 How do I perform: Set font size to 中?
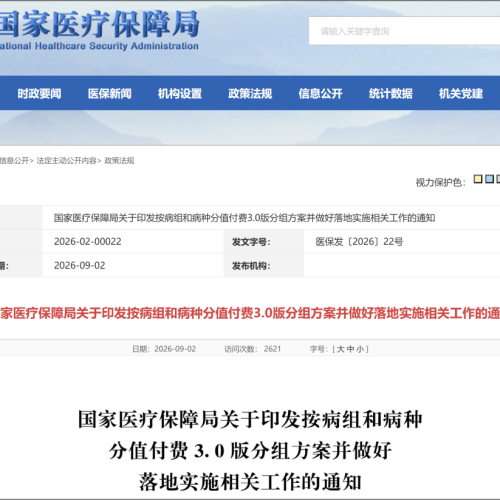[350, 349]
